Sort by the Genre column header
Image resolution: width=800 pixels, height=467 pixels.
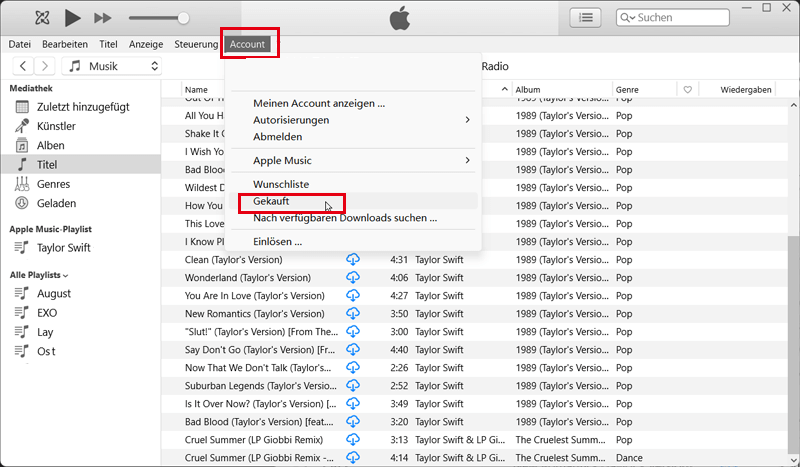coord(627,90)
